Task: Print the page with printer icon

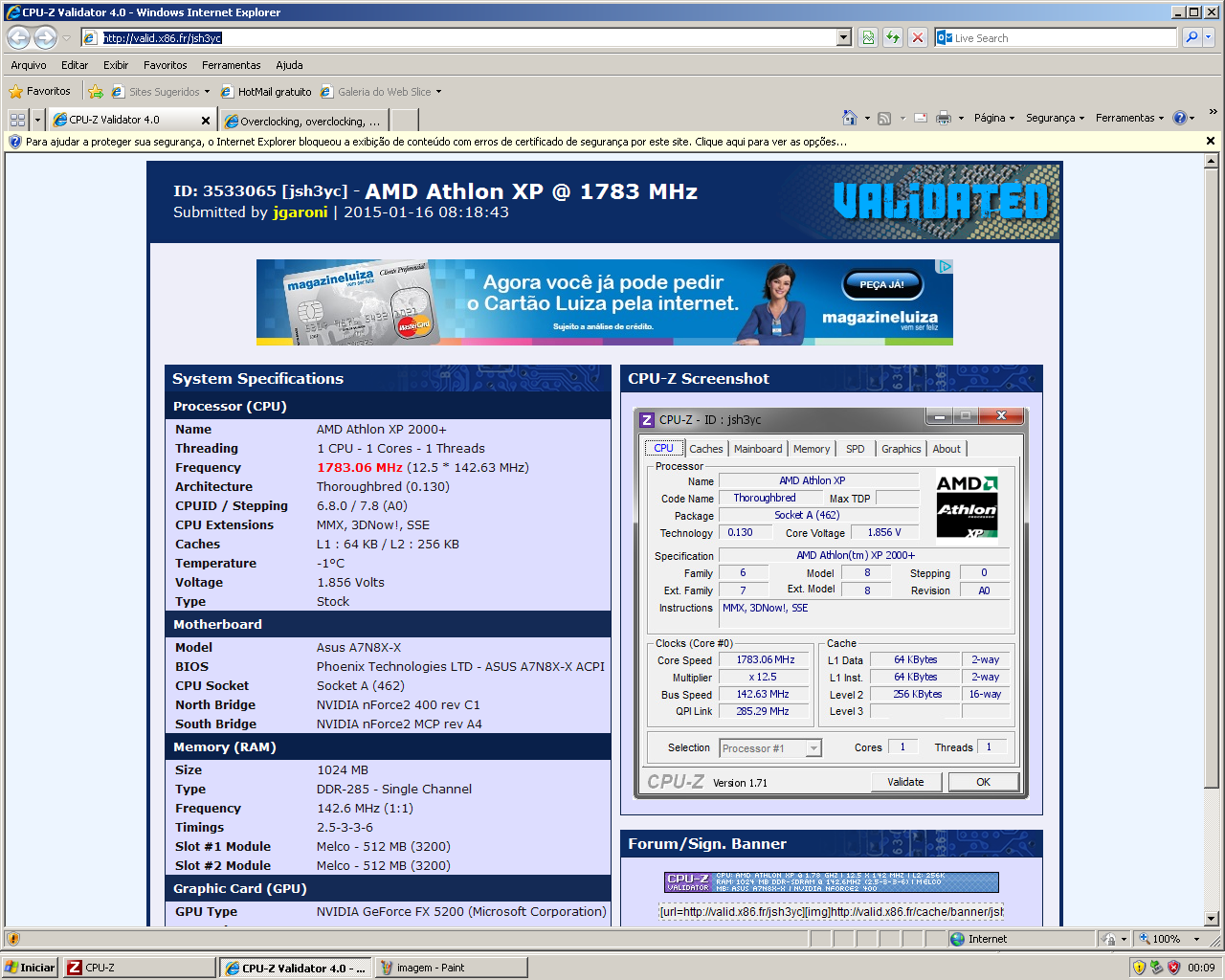Action: coord(944,118)
